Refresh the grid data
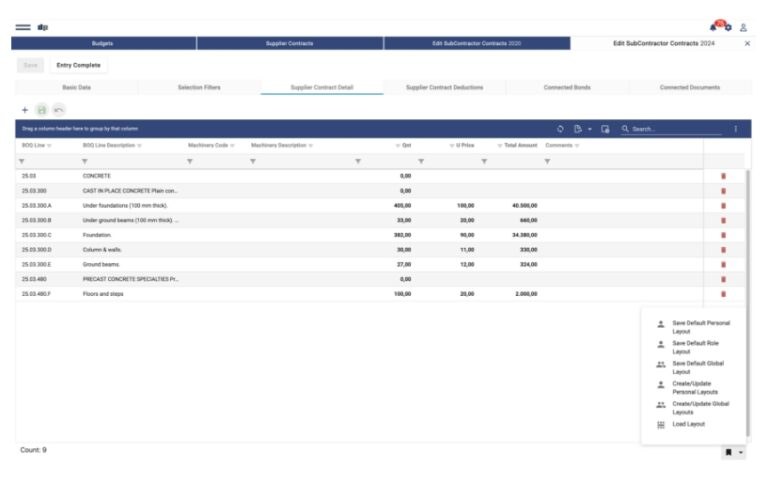 560,129
